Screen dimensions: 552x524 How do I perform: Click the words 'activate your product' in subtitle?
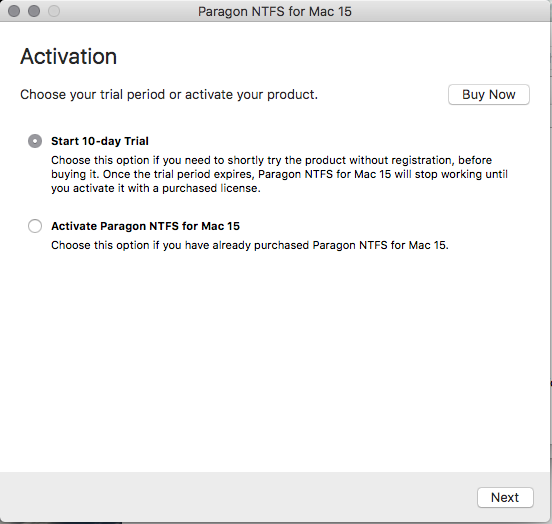(252, 94)
